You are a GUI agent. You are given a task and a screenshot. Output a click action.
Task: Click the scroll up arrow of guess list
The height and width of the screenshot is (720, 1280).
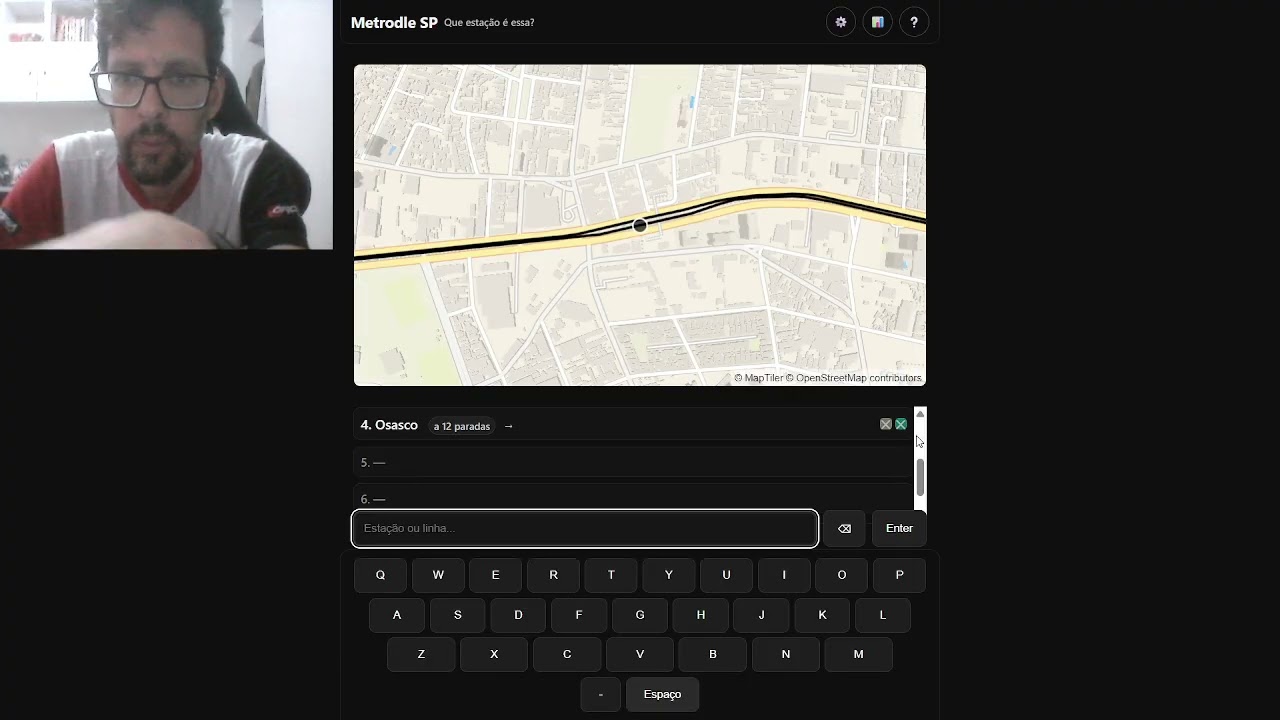tap(920, 414)
